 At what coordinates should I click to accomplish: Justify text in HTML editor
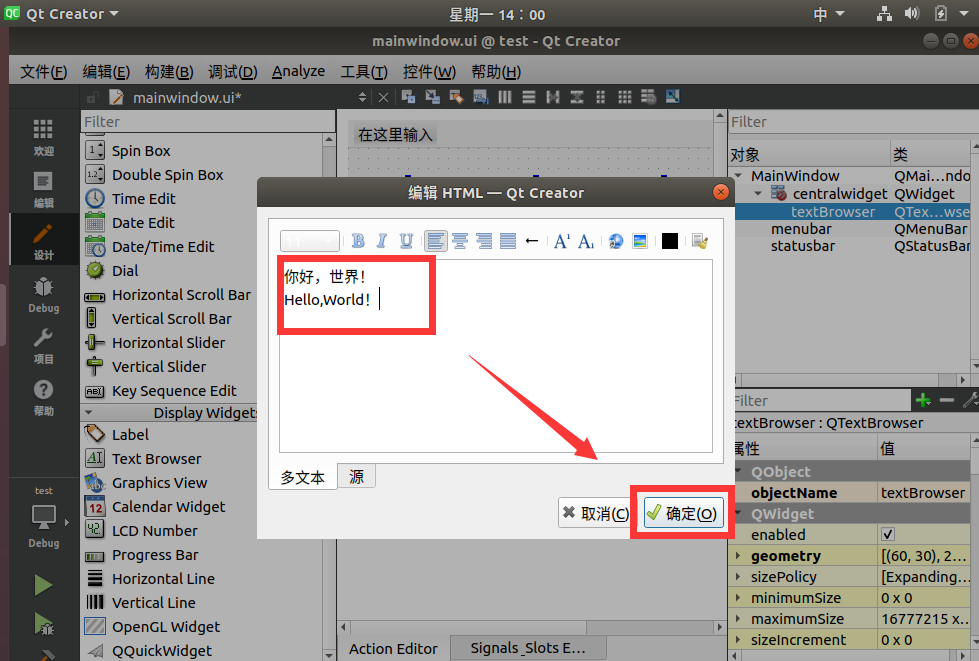tap(508, 241)
